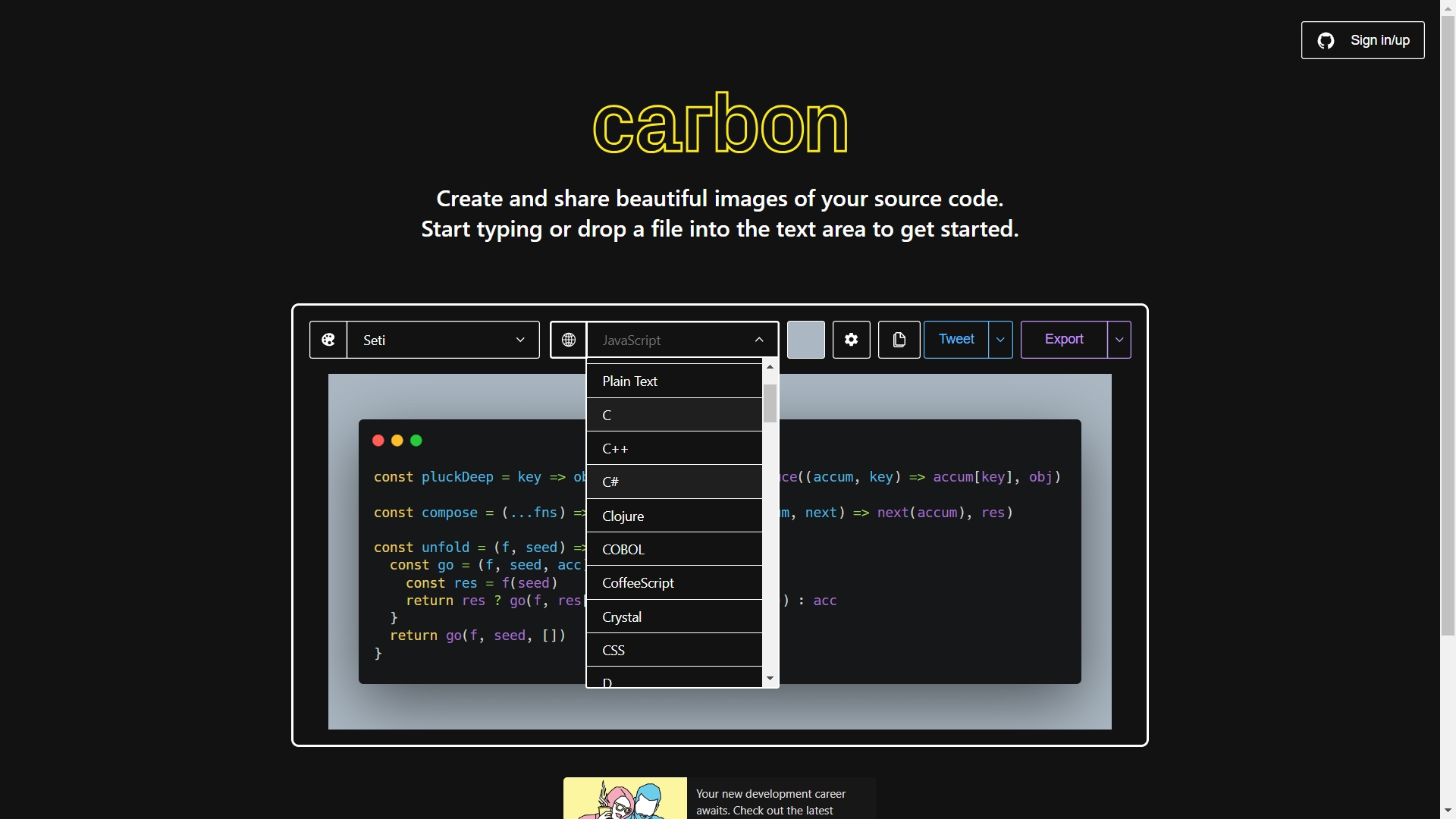Click the Tweet button
Image resolution: width=1456 pixels, height=819 pixels.
coord(956,340)
